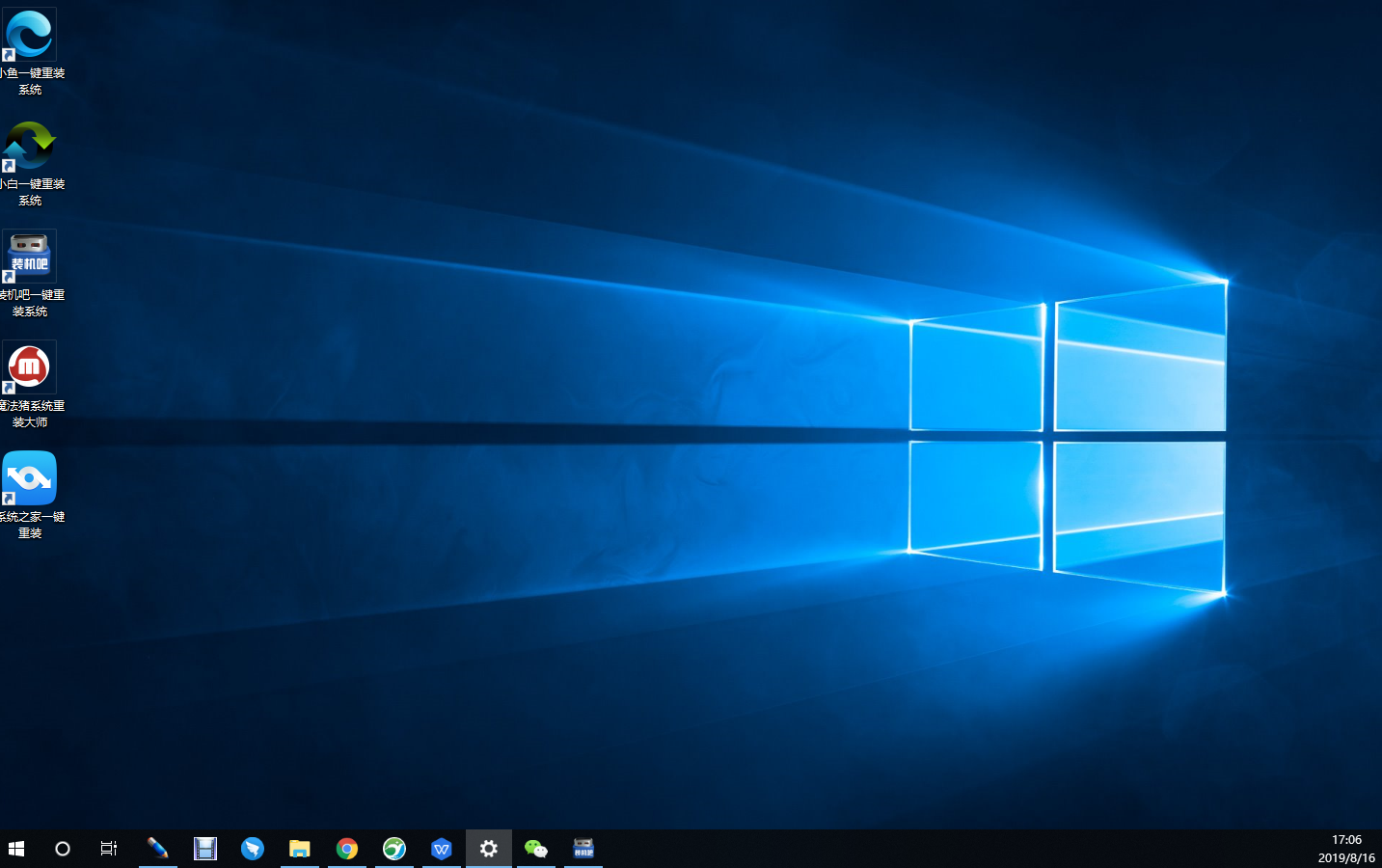Open the Windows Start menu
This screenshot has height=868, width=1382.
pos(16,849)
